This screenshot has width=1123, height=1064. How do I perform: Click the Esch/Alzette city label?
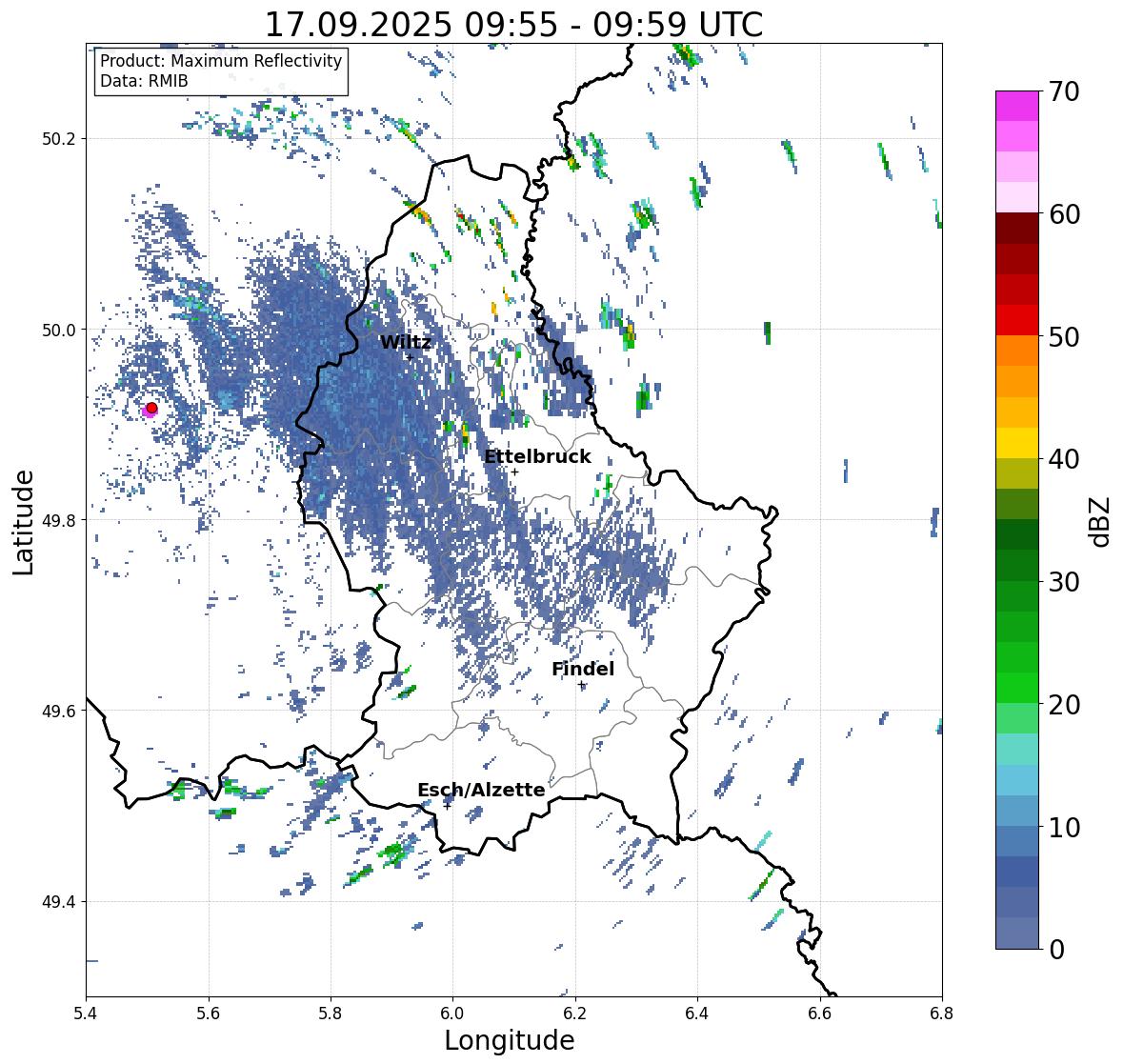pos(481,790)
